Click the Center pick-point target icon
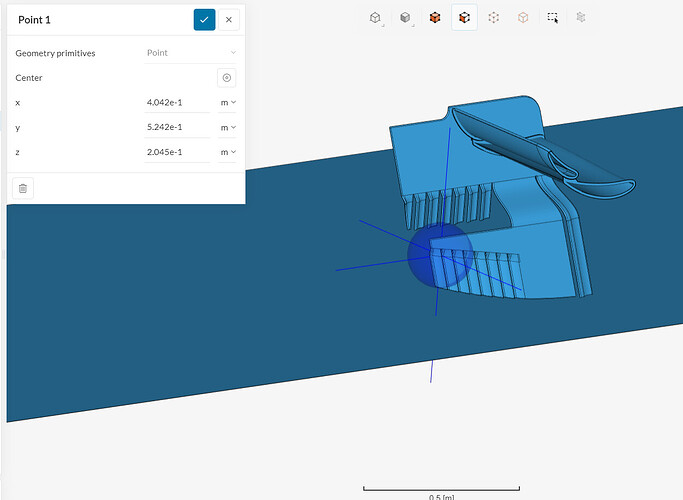683x500 pixels. [227, 78]
